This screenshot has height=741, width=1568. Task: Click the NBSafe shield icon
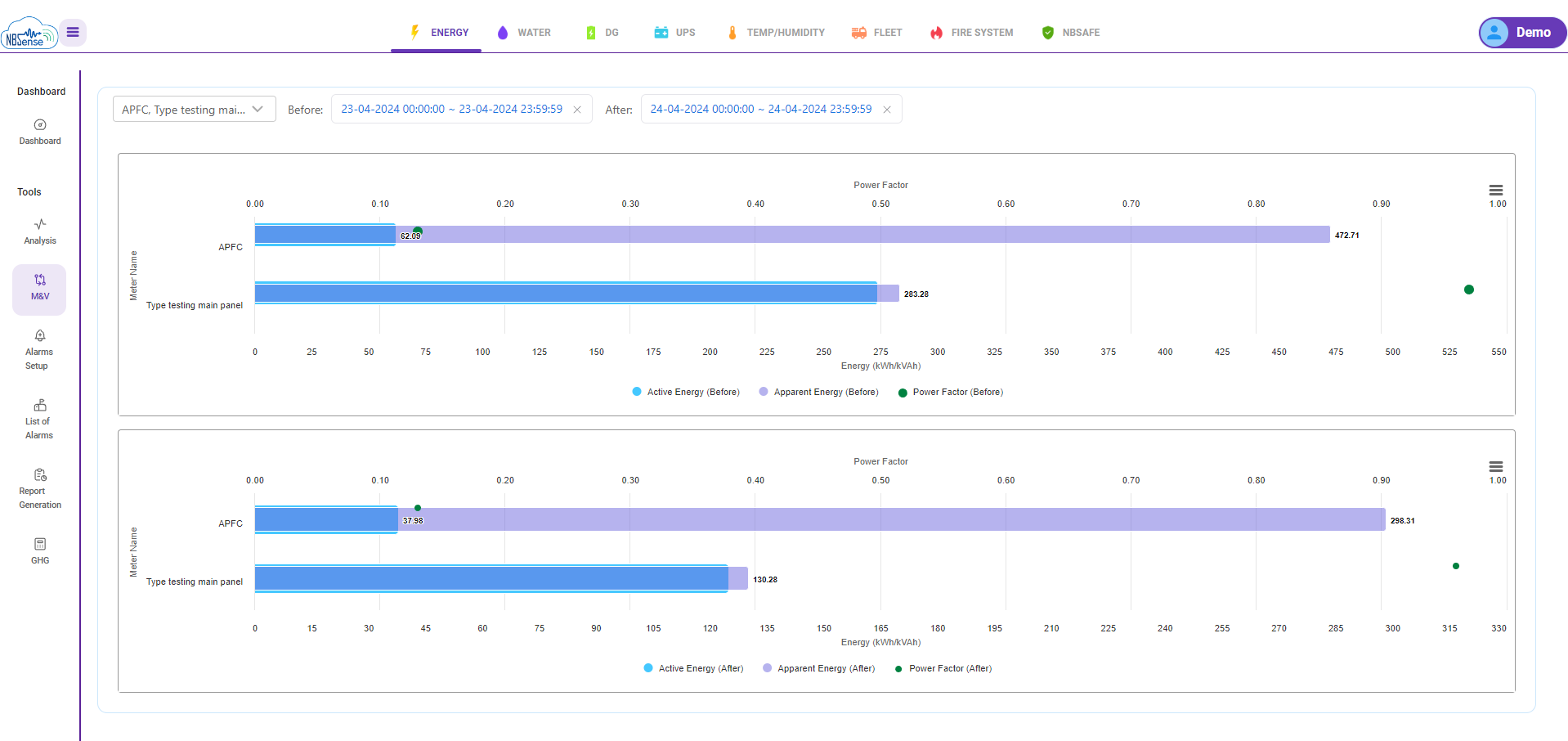pyautogui.click(x=1048, y=33)
